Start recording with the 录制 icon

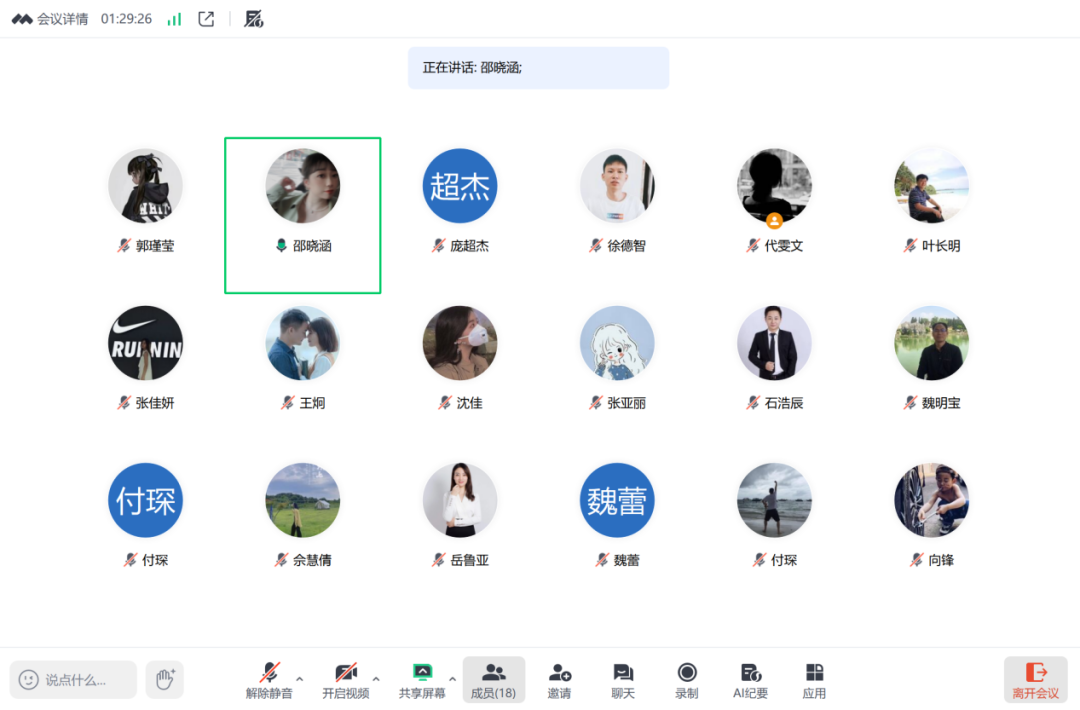pyautogui.click(x=686, y=679)
